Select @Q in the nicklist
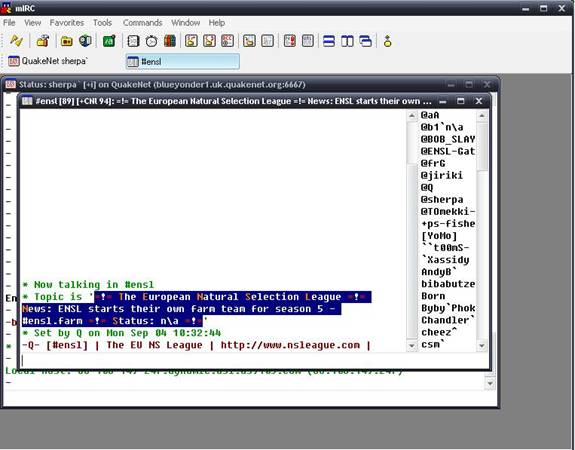The image size is (575, 450). tap(427, 188)
